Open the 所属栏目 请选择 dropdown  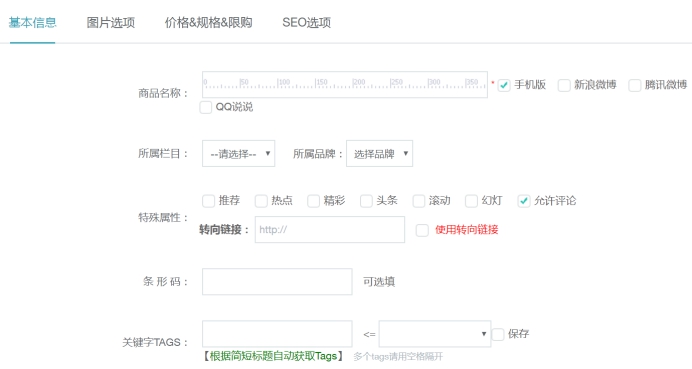[x=238, y=154]
